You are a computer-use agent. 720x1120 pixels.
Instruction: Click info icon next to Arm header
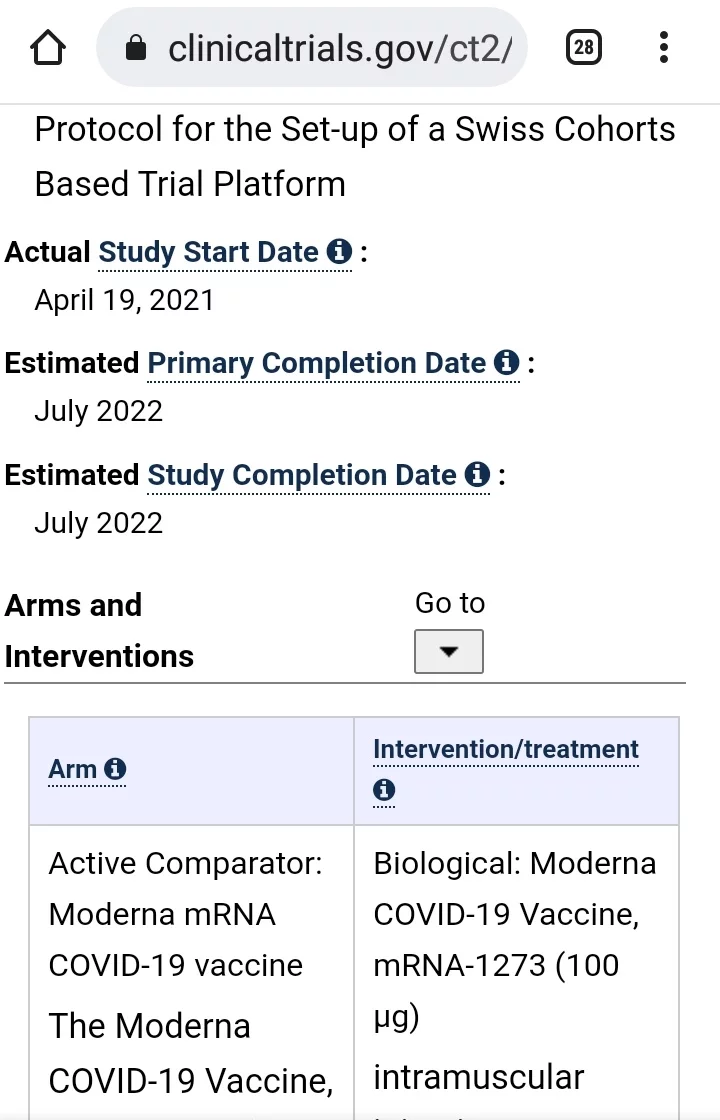115,769
